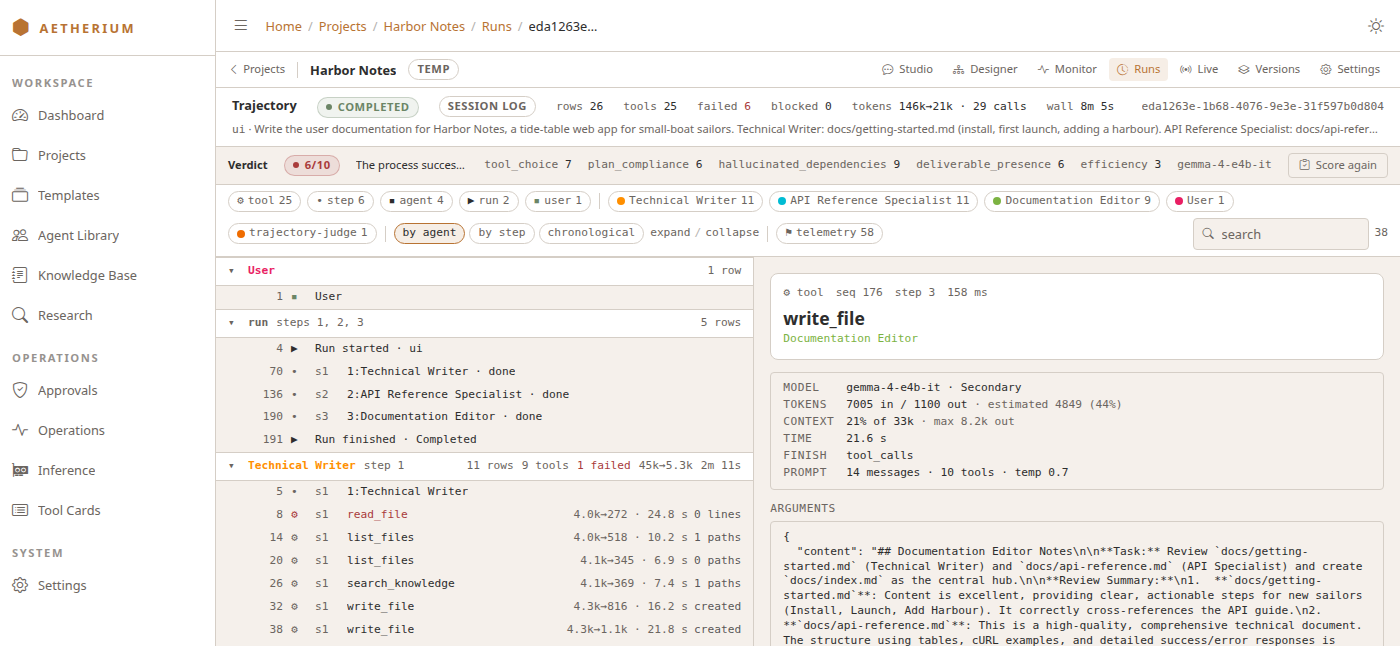The image size is (1400, 646).
Task: Collapse the Technical Writer group
Action: click(x=232, y=466)
